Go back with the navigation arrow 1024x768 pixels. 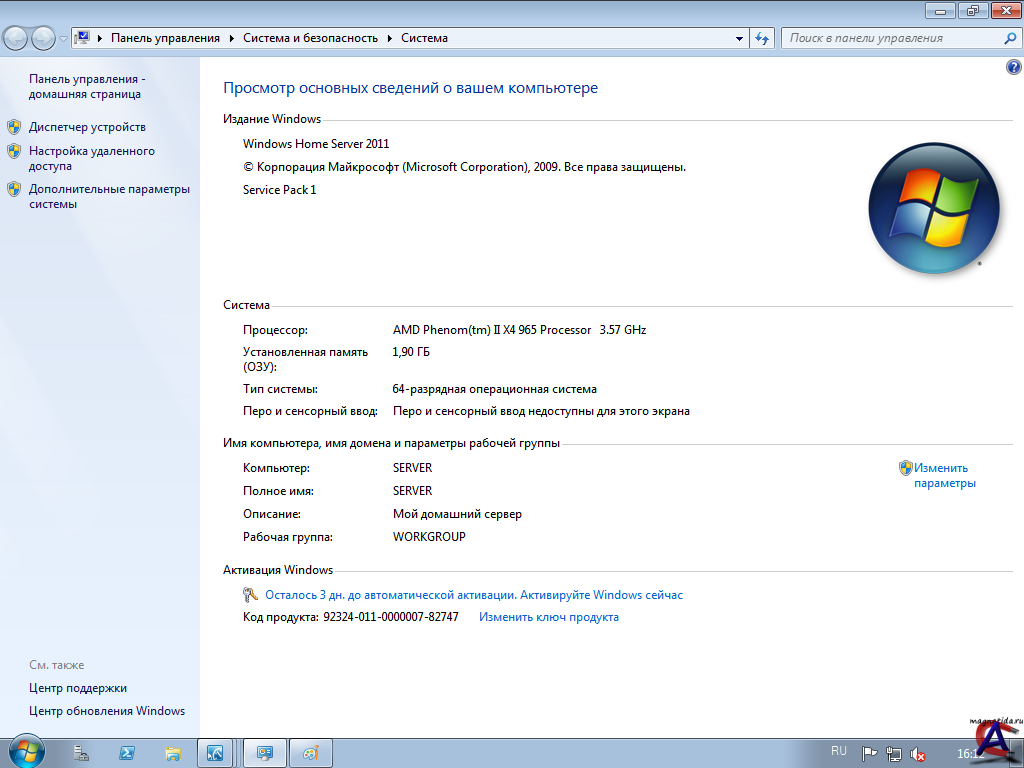click(x=17, y=38)
